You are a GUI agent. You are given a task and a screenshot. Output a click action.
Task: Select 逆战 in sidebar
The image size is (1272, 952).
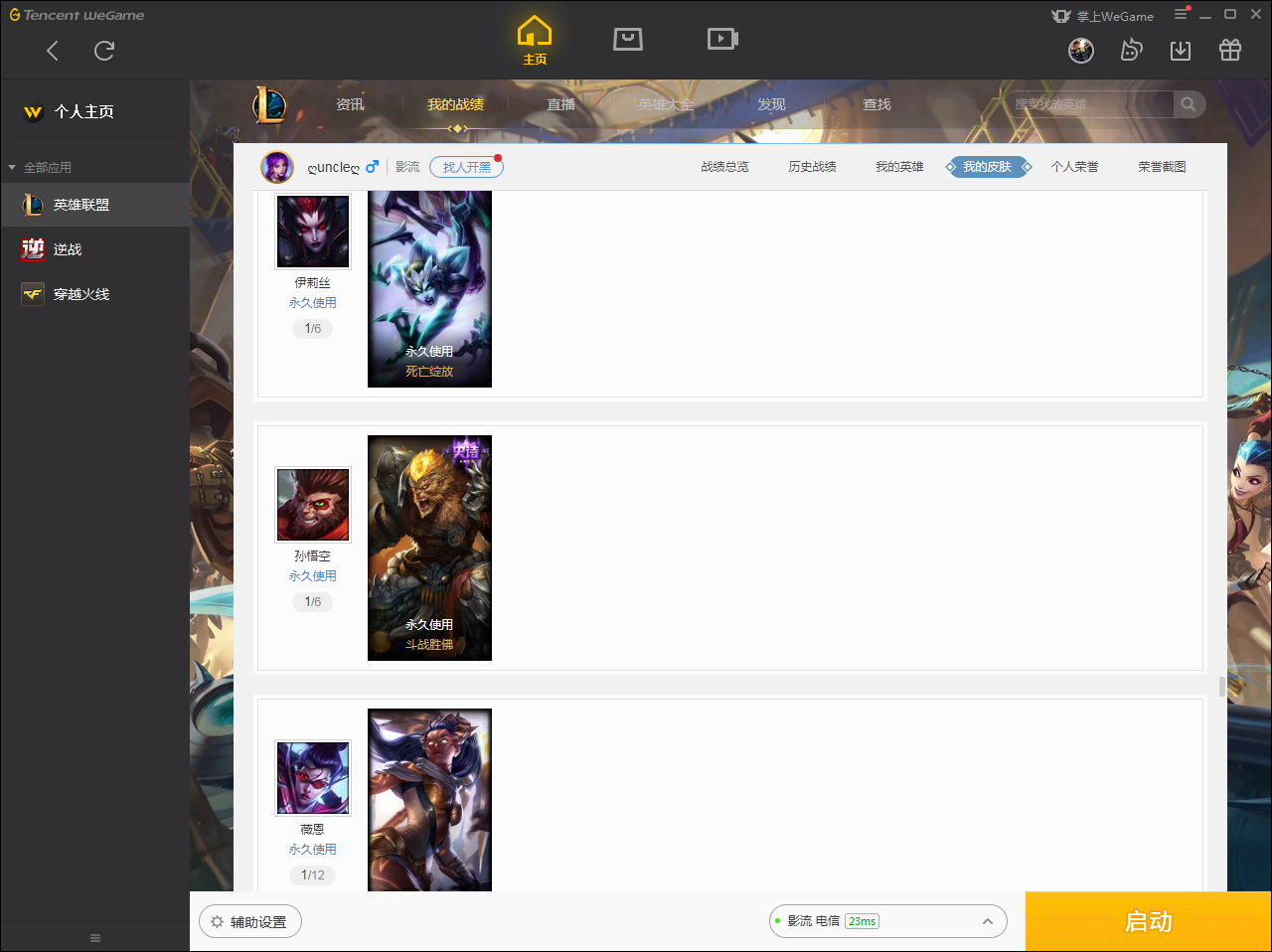tap(94, 249)
